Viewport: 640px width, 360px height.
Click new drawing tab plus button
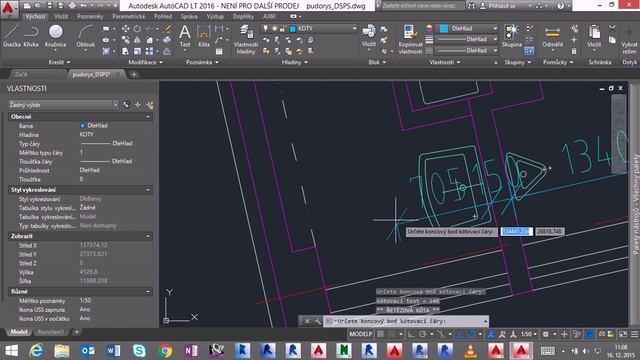coord(134,75)
